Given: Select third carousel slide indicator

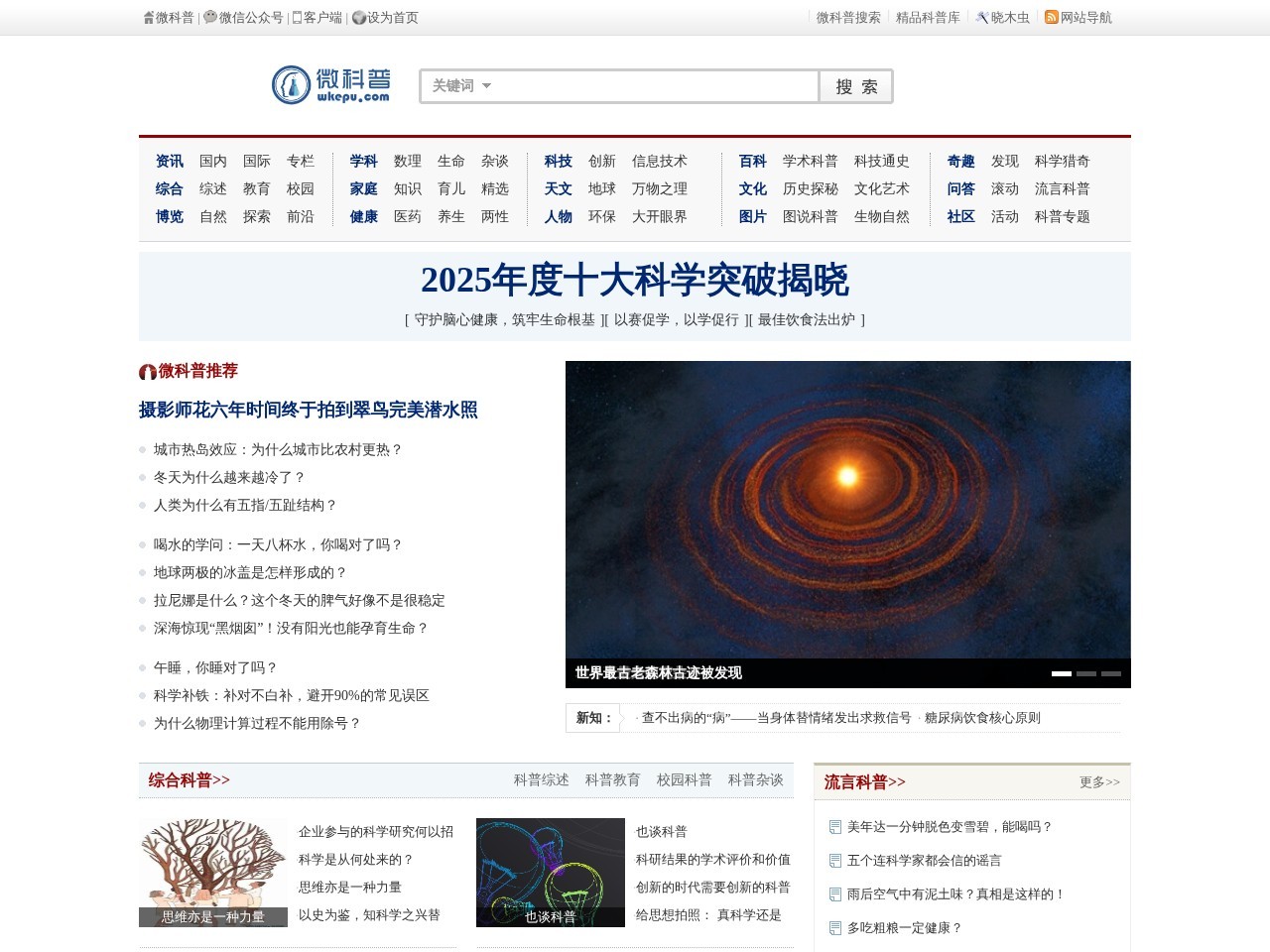Looking at the screenshot, I should [x=1111, y=673].
